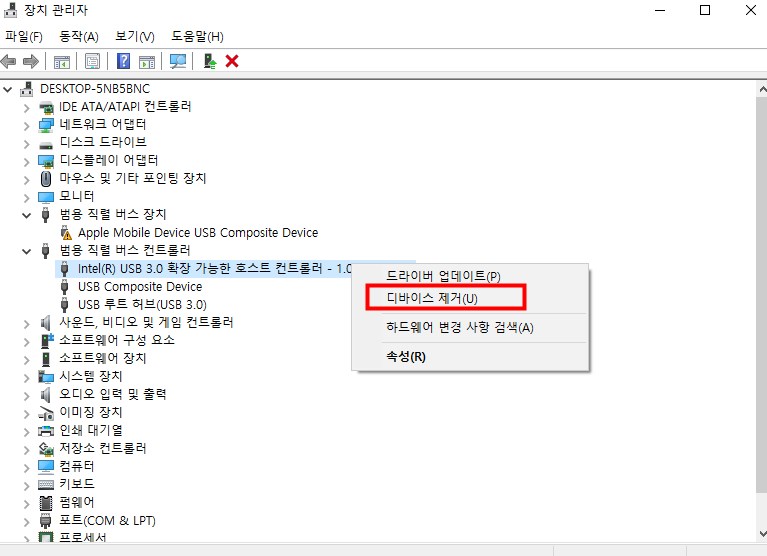Select the 마우스 및 기타 포인팅 장치 label
Screen dimensions: 767x556
(133, 178)
